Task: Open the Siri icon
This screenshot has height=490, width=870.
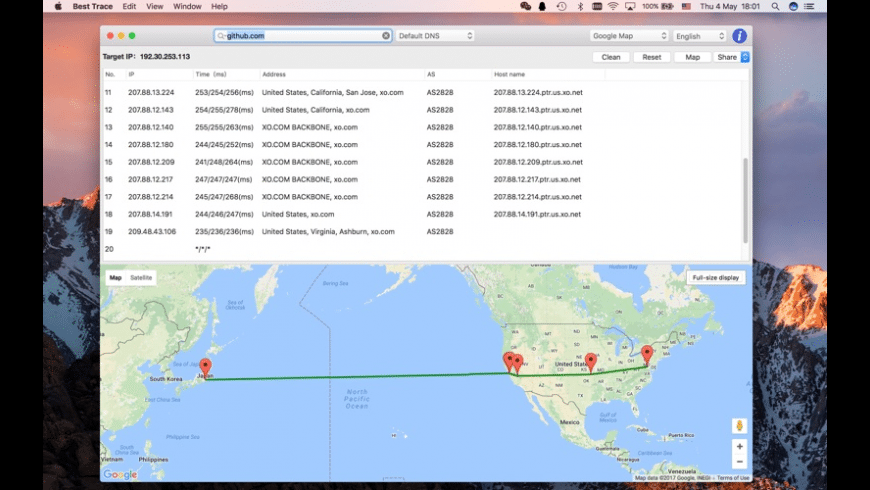Action: click(793, 6)
